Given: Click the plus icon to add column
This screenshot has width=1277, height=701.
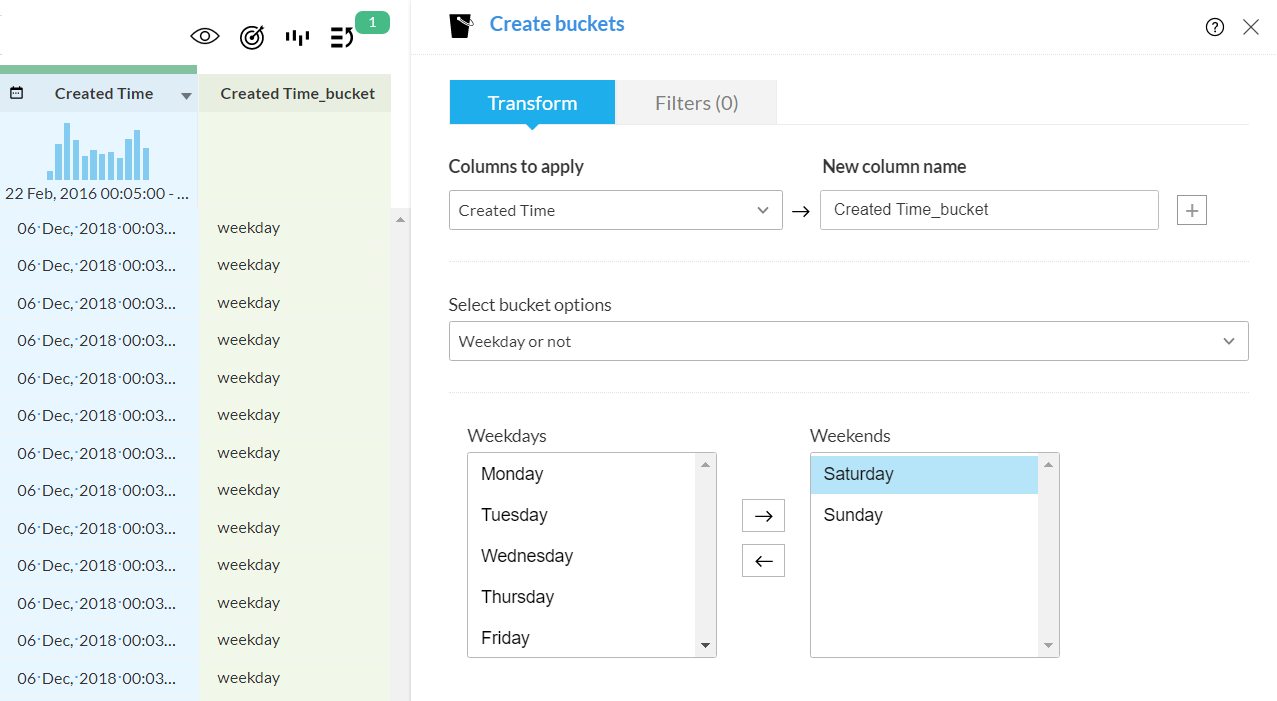Looking at the screenshot, I should click(x=1192, y=210).
